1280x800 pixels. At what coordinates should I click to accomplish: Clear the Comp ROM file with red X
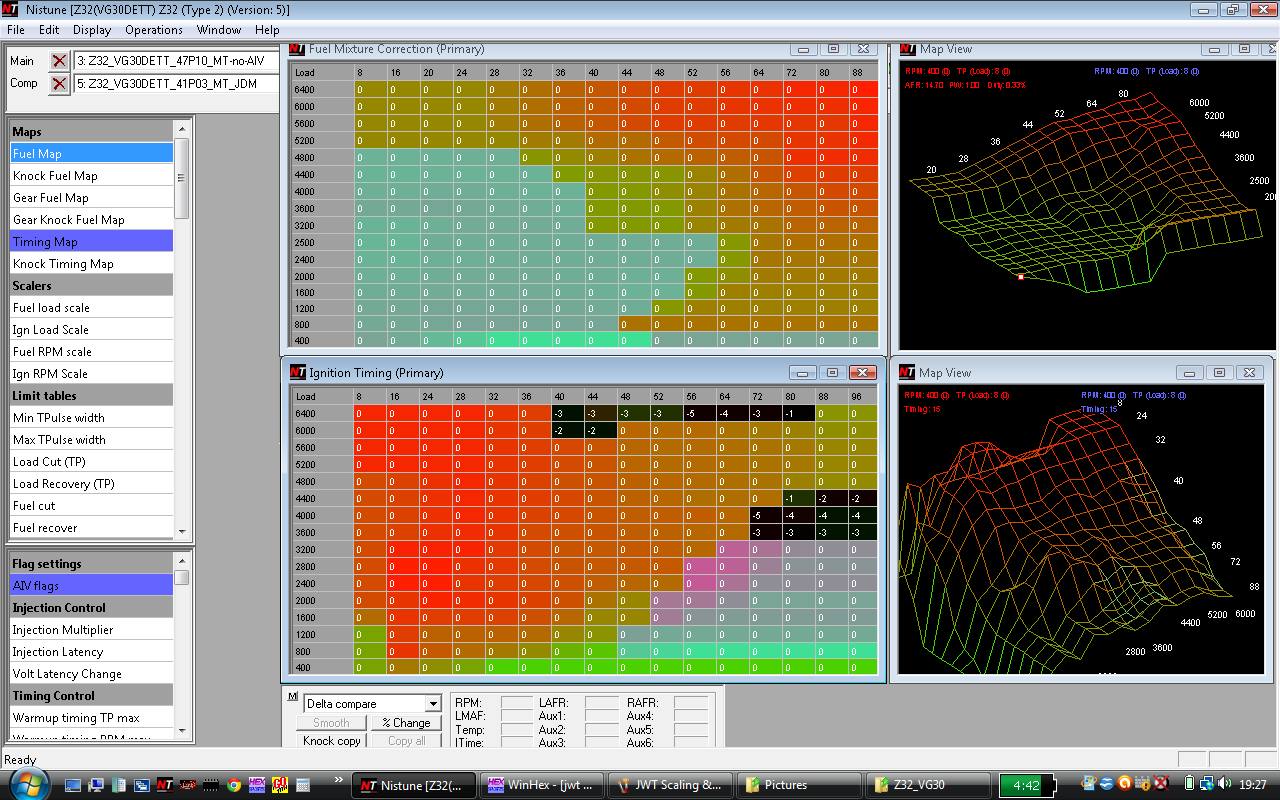(x=59, y=84)
